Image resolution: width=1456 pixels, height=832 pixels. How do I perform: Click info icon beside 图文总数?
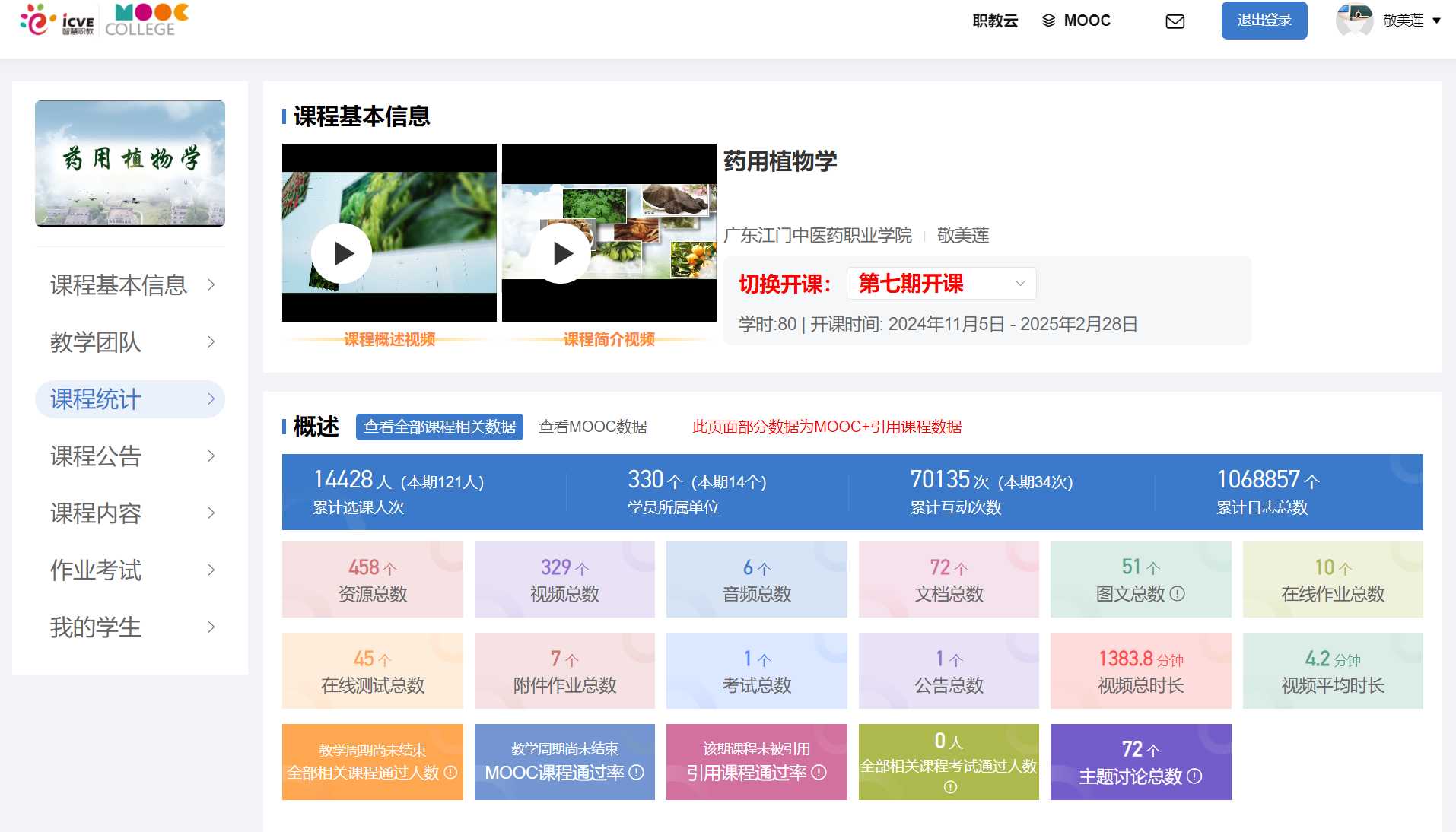[1177, 594]
